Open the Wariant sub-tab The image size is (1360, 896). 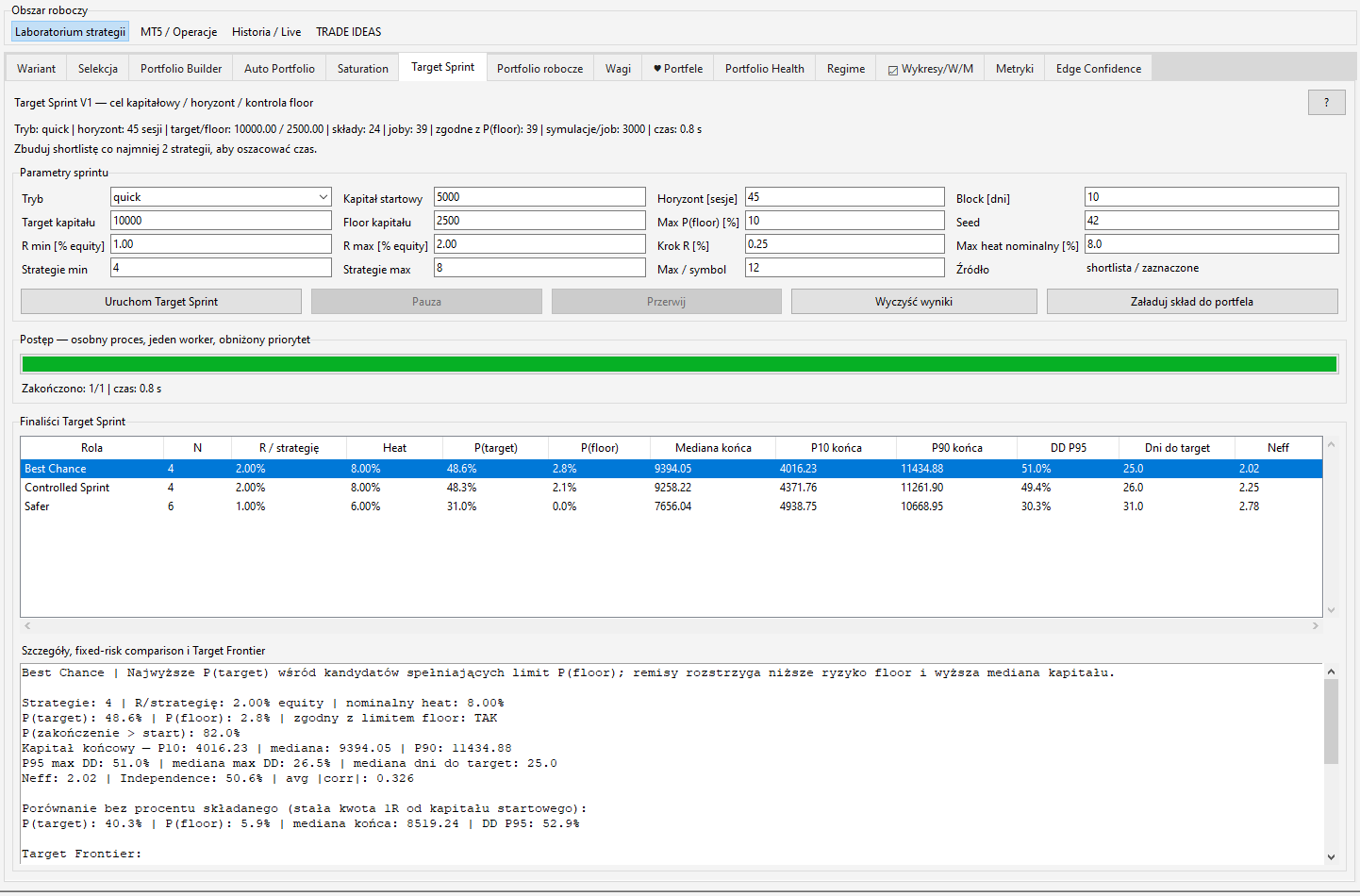click(x=36, y=69)
